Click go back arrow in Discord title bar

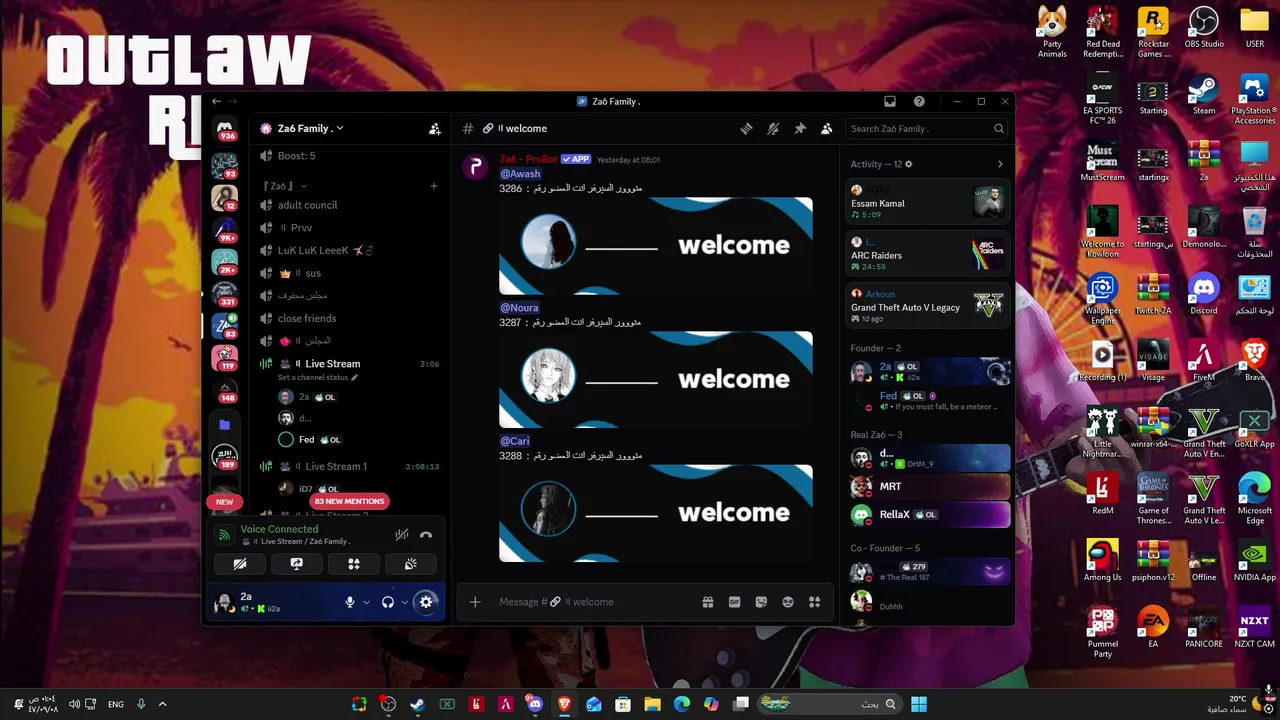pos(216,101)
